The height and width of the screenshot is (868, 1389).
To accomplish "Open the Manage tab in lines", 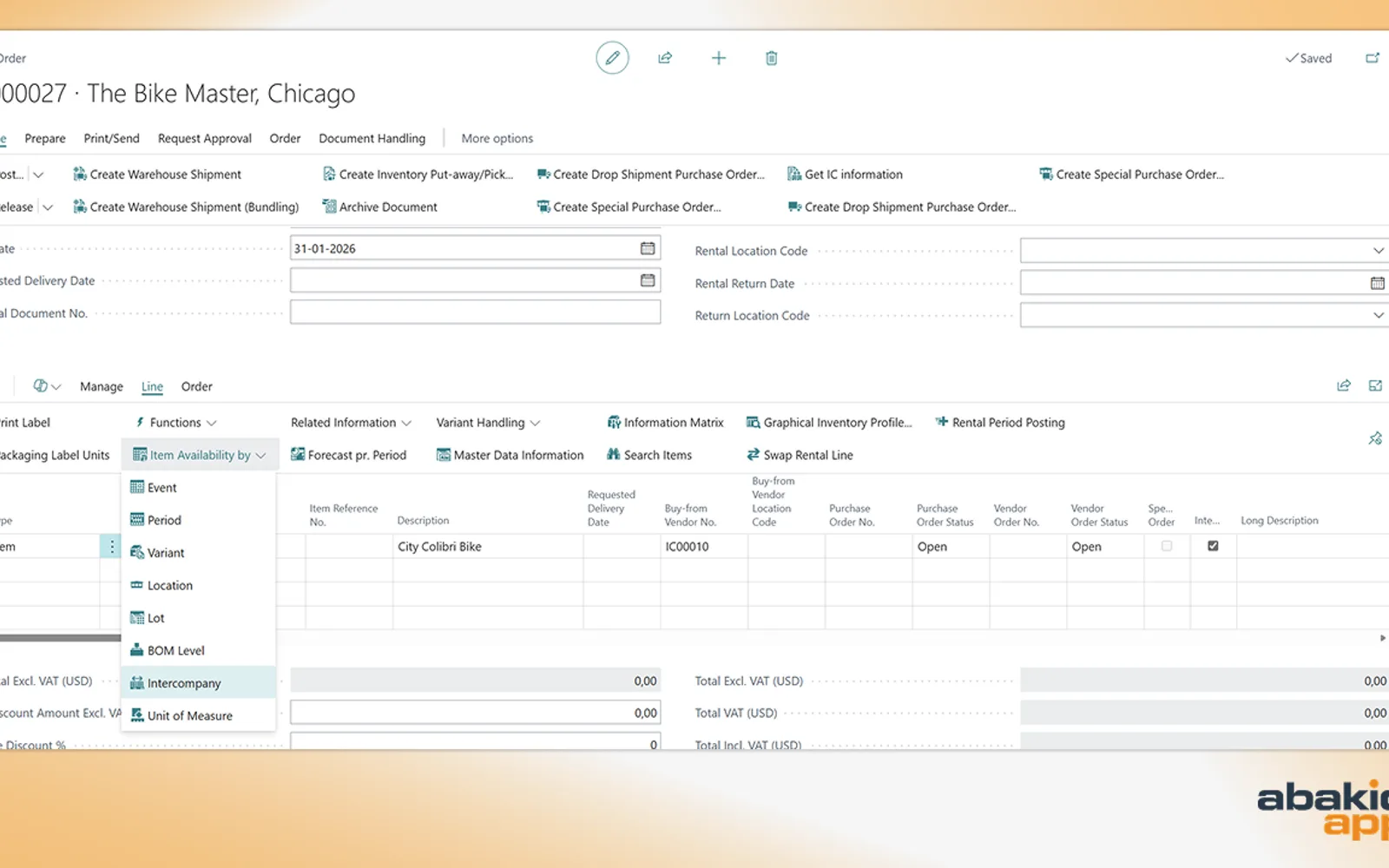I will pos(102,386).
